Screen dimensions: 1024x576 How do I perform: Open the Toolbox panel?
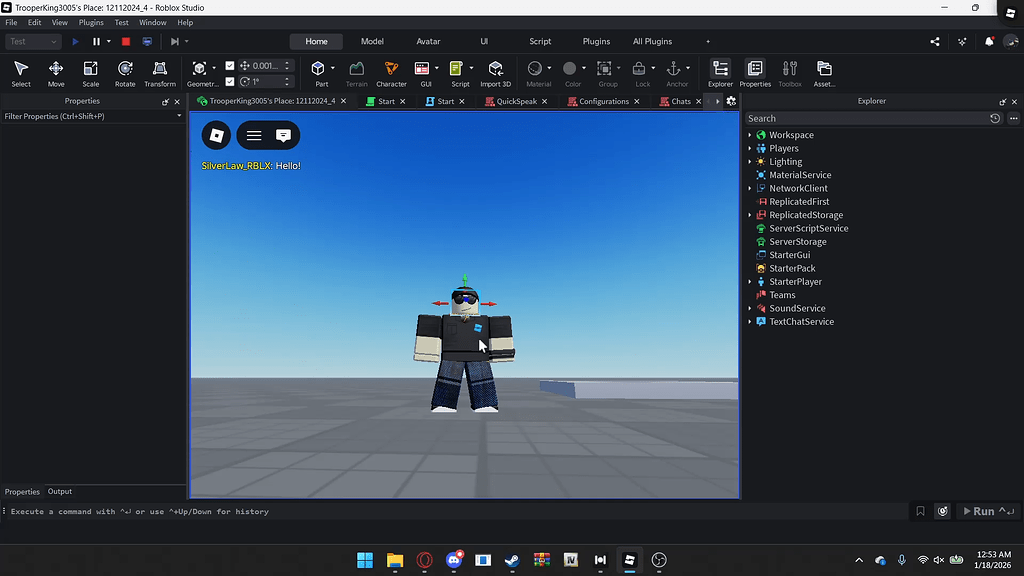pos(789,70)
